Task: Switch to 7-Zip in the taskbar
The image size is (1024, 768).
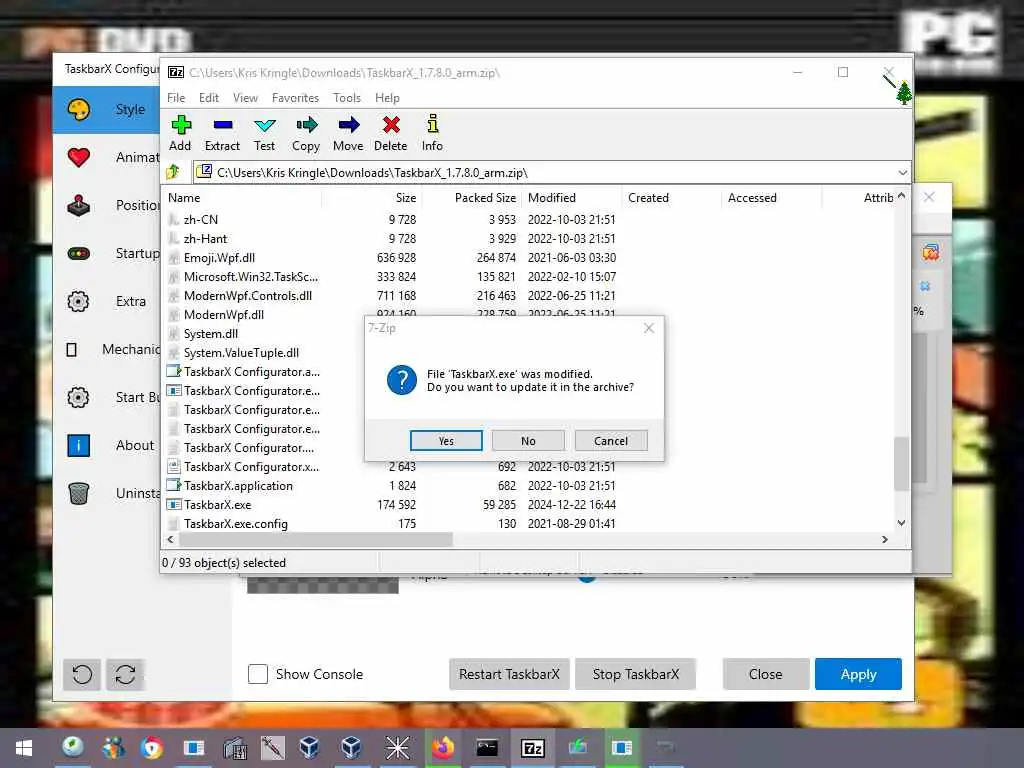Action: pos(532,748)
